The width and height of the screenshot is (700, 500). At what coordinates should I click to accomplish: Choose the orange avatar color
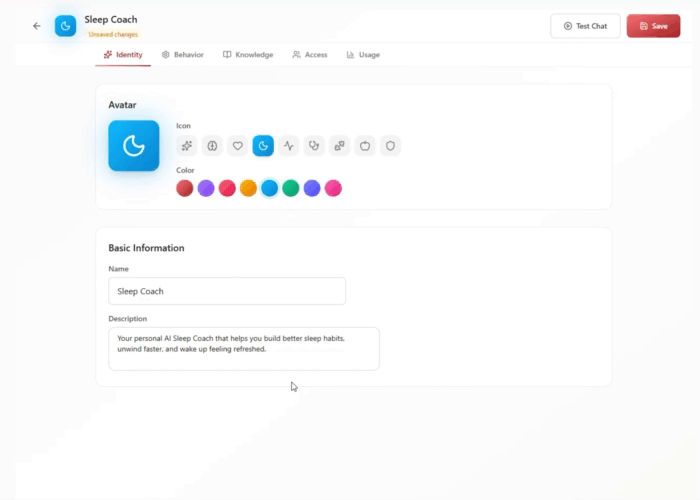(x=248, y=188)
